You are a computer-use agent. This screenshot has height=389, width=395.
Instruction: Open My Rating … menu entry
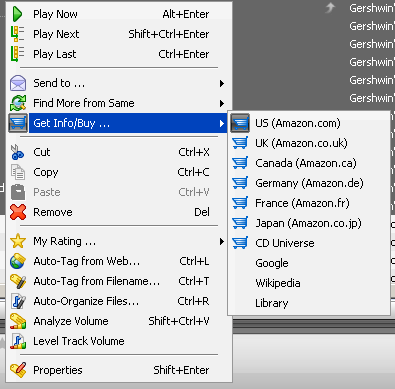click(x=119, y=241)
